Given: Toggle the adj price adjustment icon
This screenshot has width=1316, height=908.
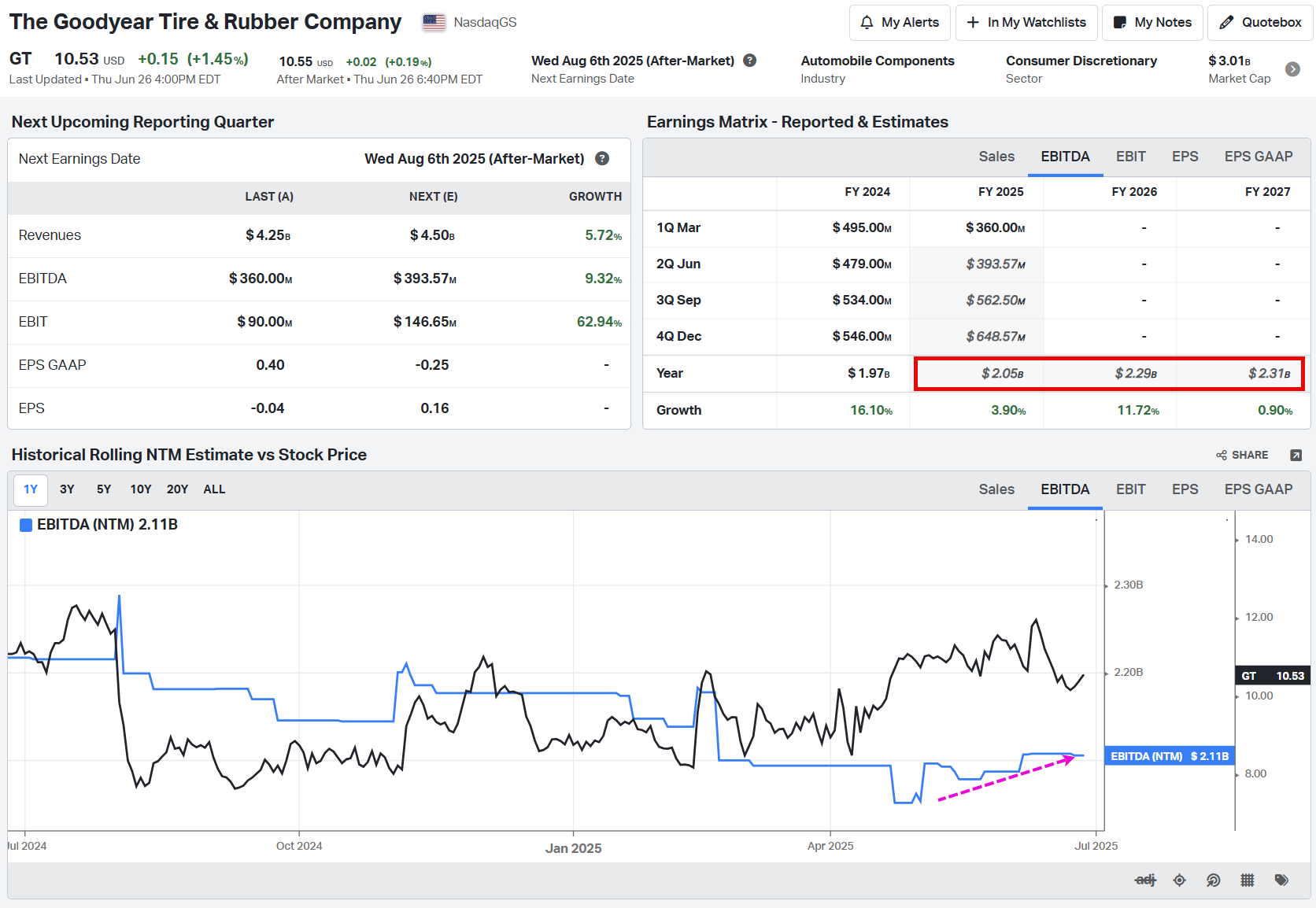Looking at the screenshot, I should (x=1145, y=880).
